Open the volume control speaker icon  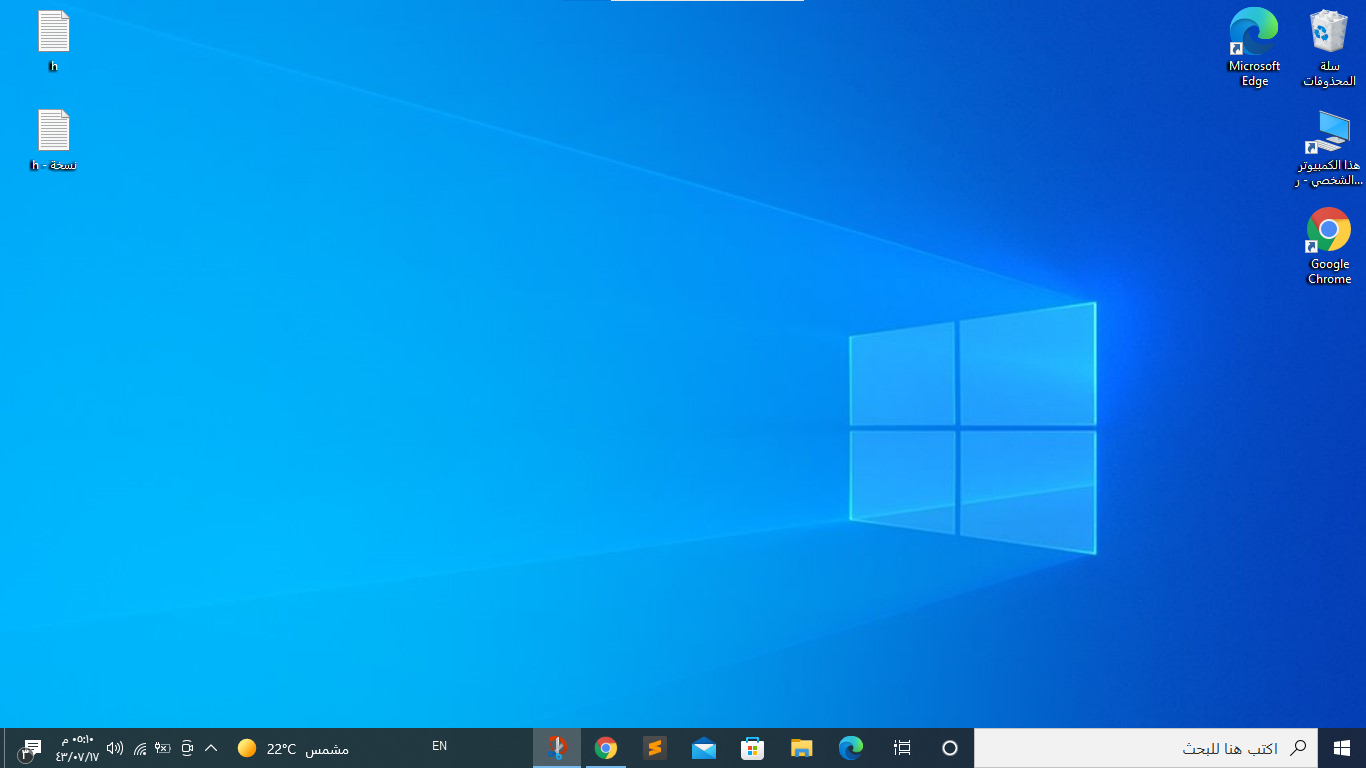115,748
